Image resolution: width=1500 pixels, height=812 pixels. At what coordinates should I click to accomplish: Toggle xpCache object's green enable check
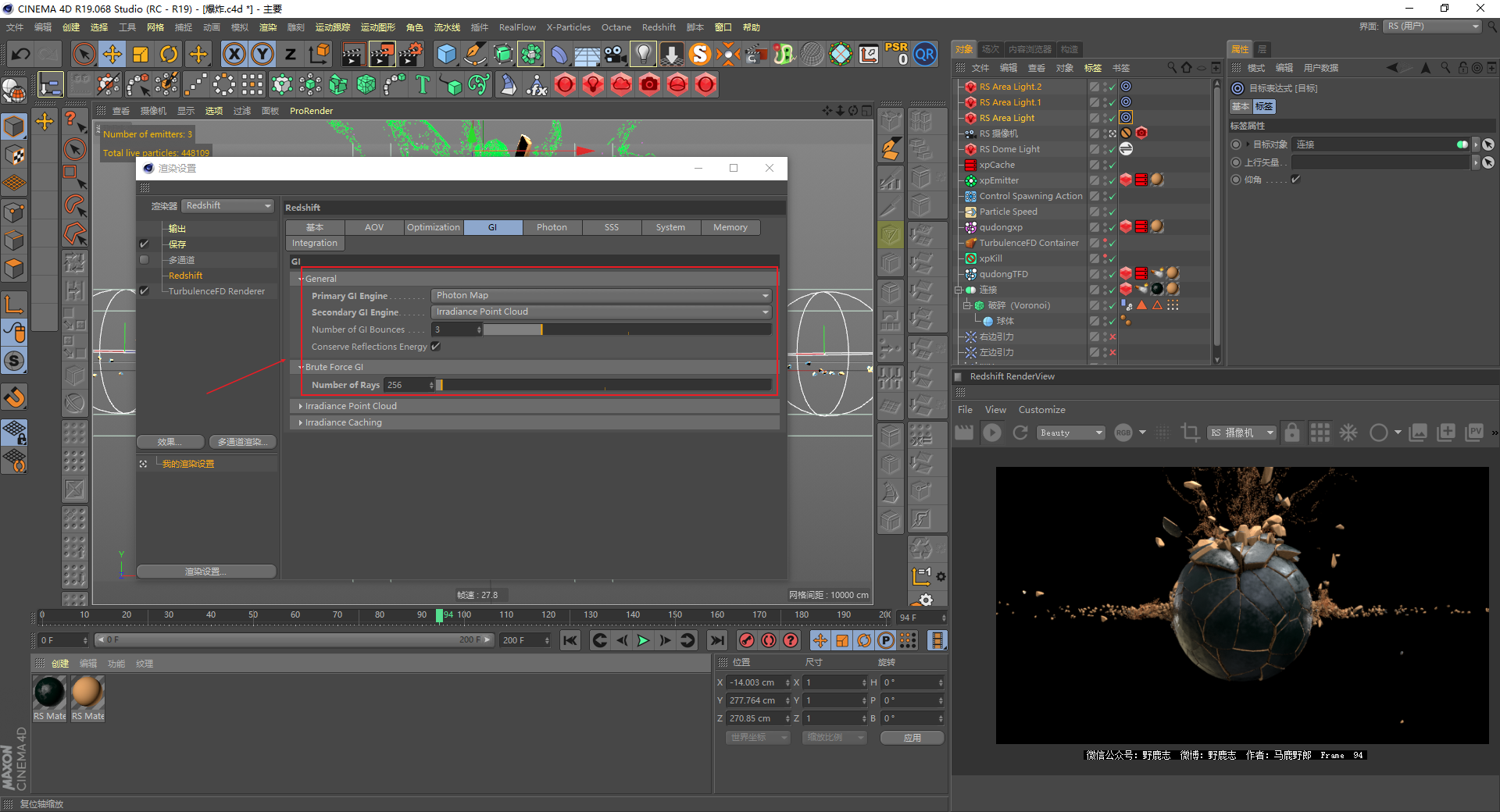pos(1112,165)
